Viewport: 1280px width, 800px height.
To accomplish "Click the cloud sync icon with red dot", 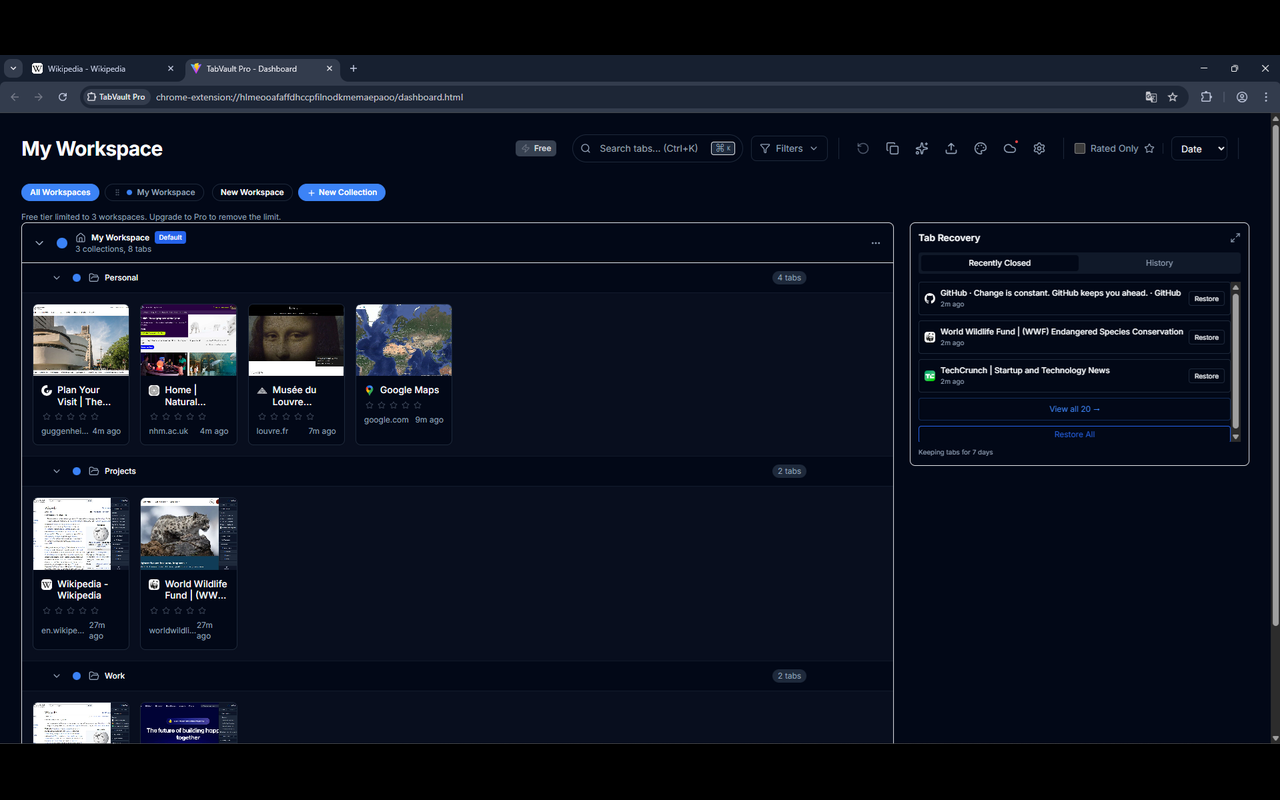I will coord(1010,148).
